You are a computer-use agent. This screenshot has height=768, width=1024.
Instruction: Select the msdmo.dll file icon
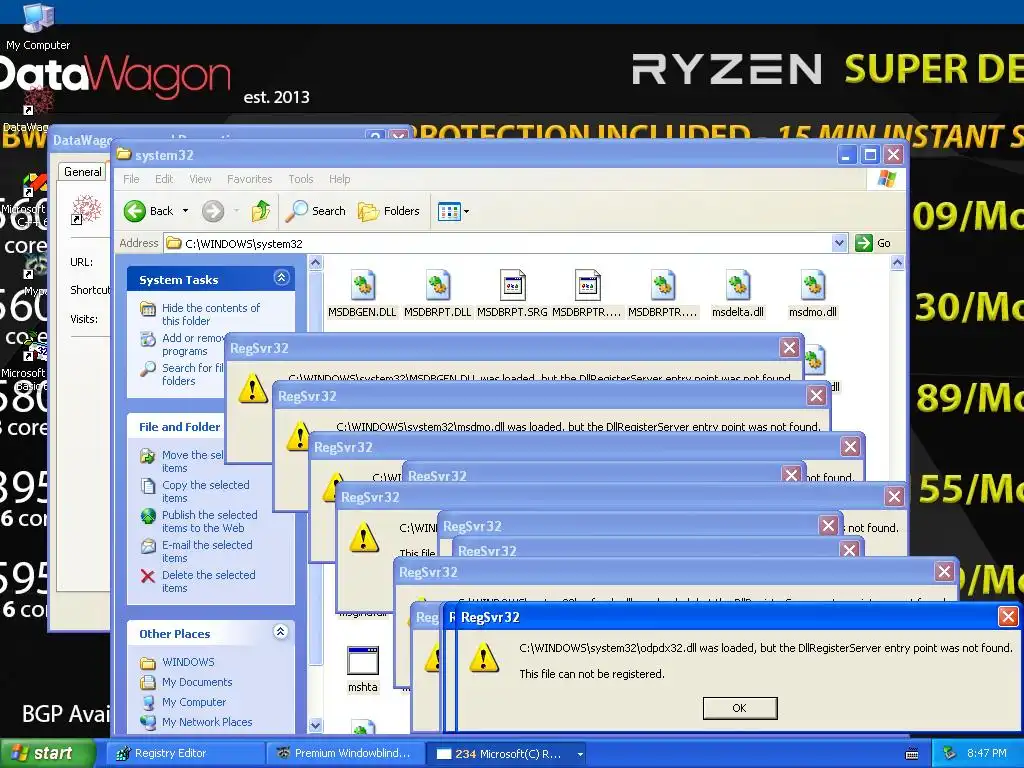click(x=812, y=293)
